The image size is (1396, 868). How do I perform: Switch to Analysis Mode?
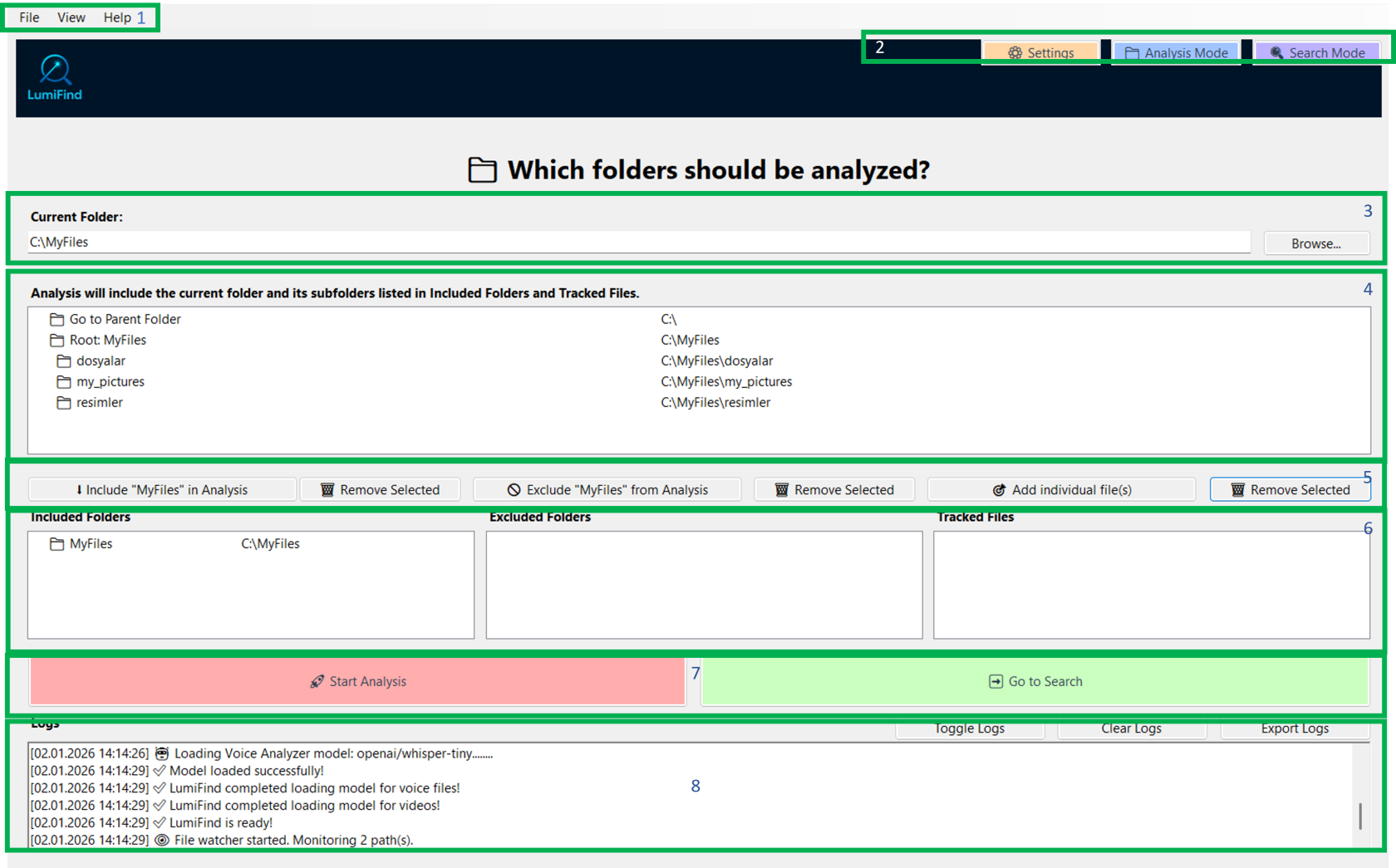click(1176, 52)
